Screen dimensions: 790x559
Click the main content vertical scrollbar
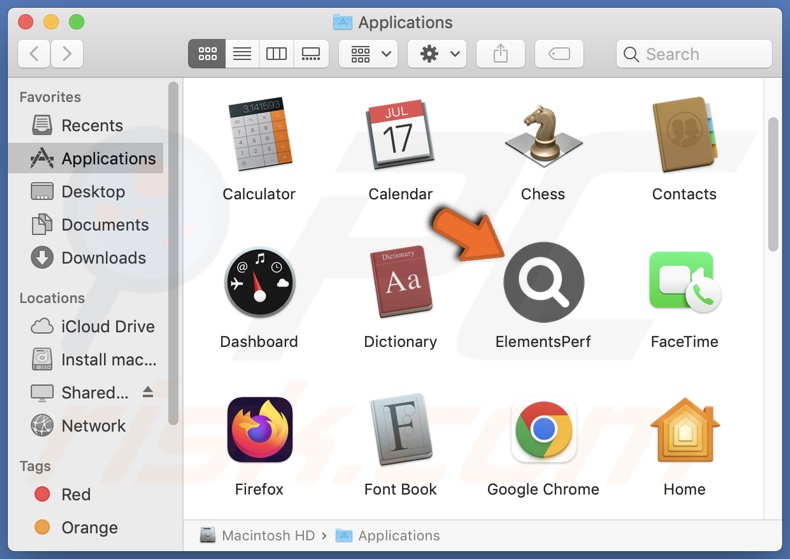[x=773, y=184]
